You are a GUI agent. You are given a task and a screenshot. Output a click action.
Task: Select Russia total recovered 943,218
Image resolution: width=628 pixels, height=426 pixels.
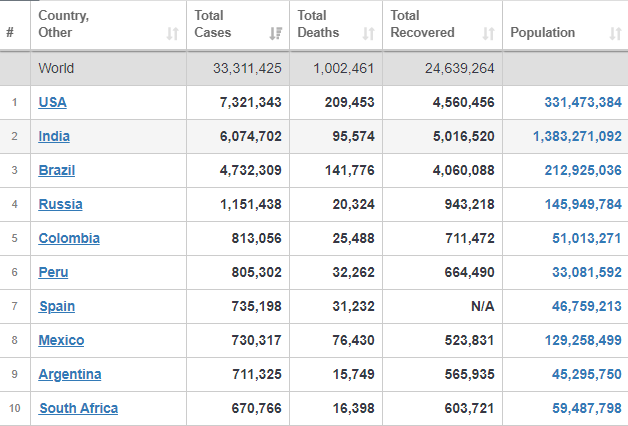469,204
